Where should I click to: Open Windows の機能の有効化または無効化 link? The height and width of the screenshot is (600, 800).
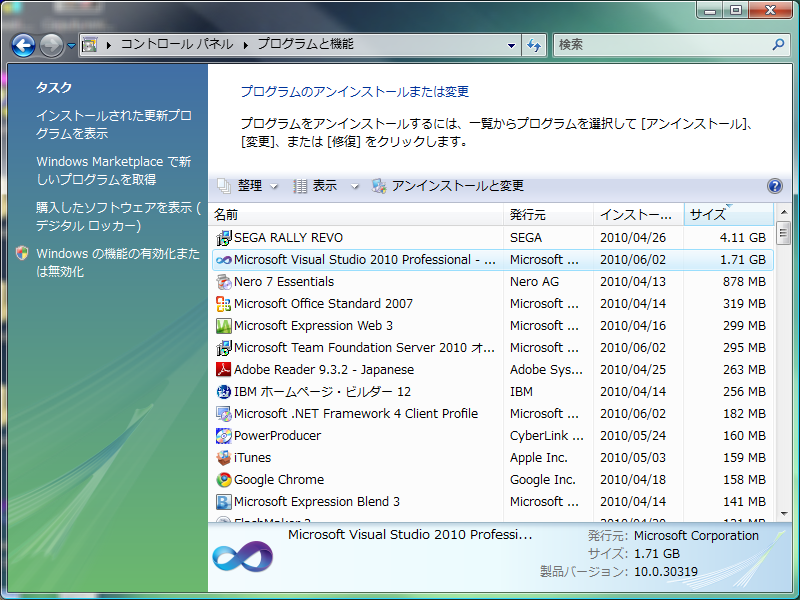[118, 262]
